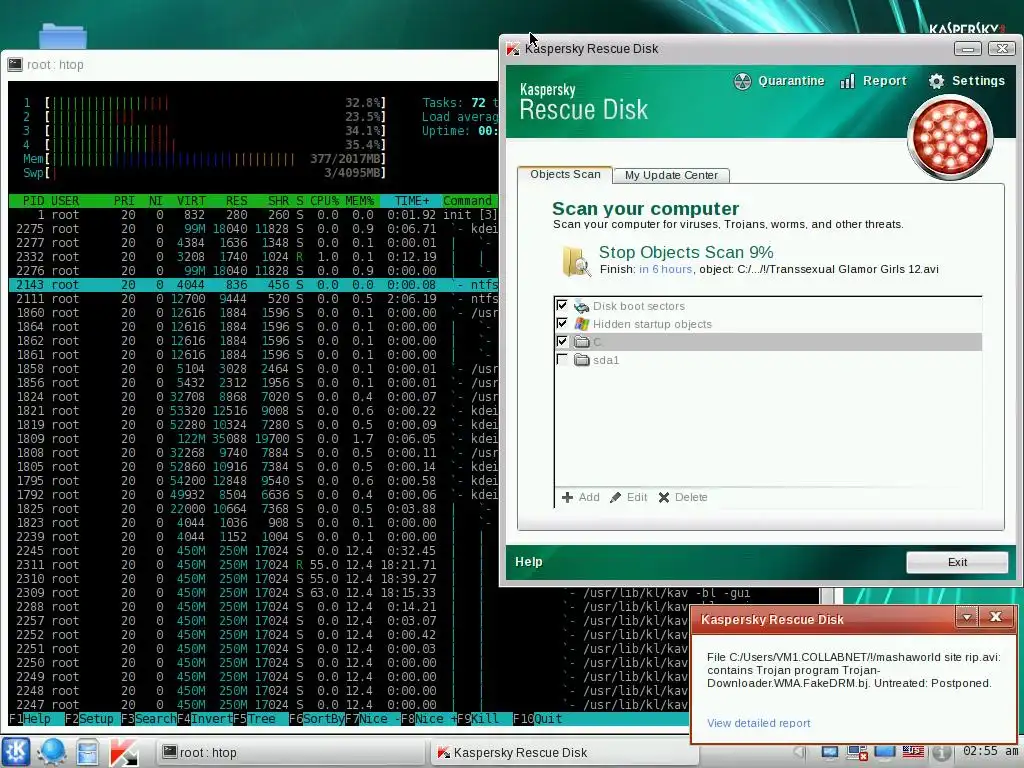1024x768 pixels.
Task: Click F2 Setup in htop
Action: (x=89, y=718)
